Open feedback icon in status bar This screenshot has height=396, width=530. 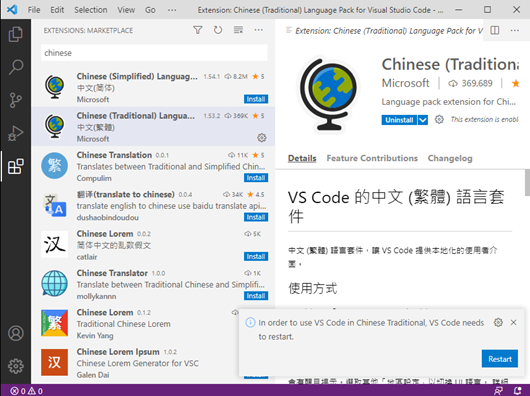point(498,391)
